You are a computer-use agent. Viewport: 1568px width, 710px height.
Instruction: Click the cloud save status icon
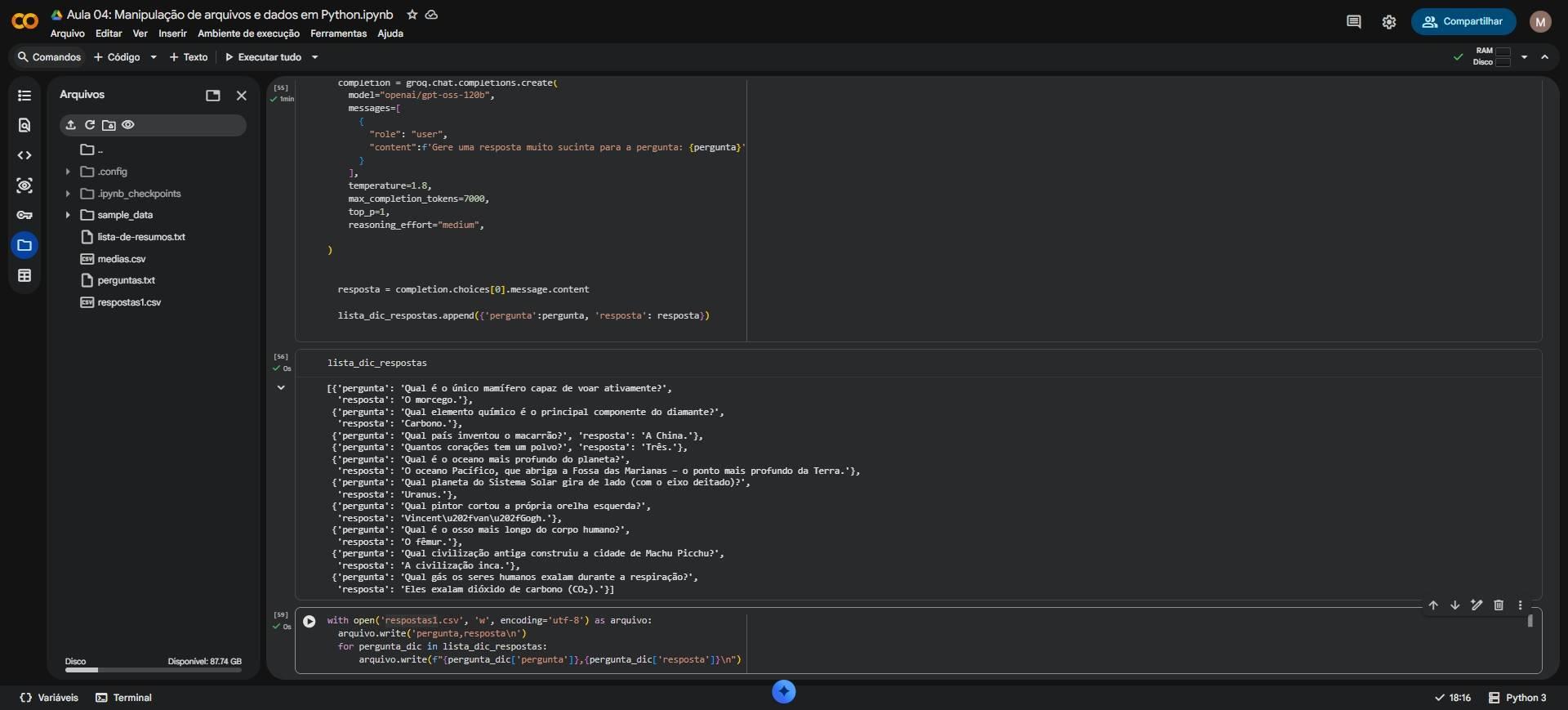tap(431, 15)
